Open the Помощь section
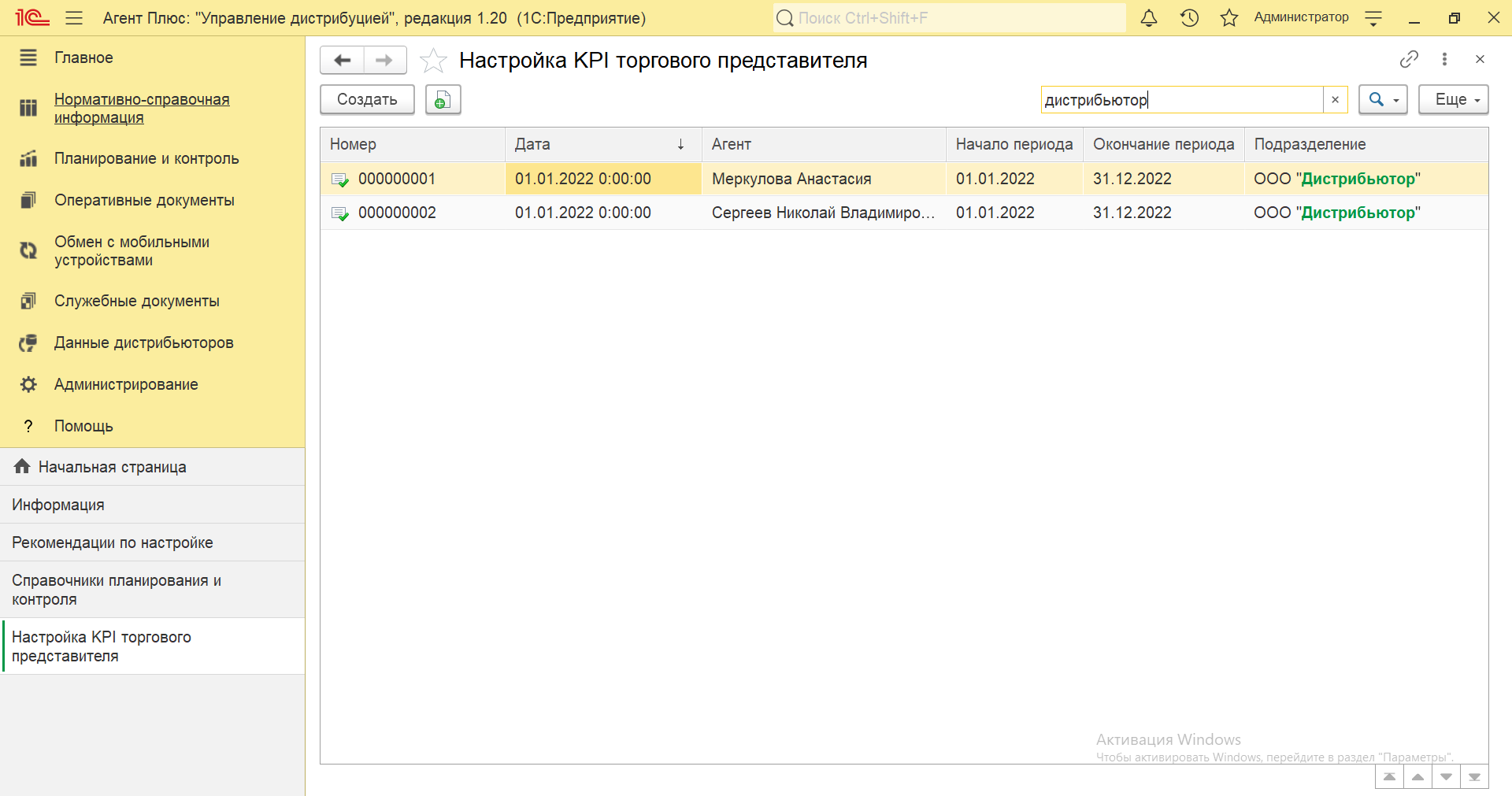This screenshot has height=796, width=1512. pos(83,426)
